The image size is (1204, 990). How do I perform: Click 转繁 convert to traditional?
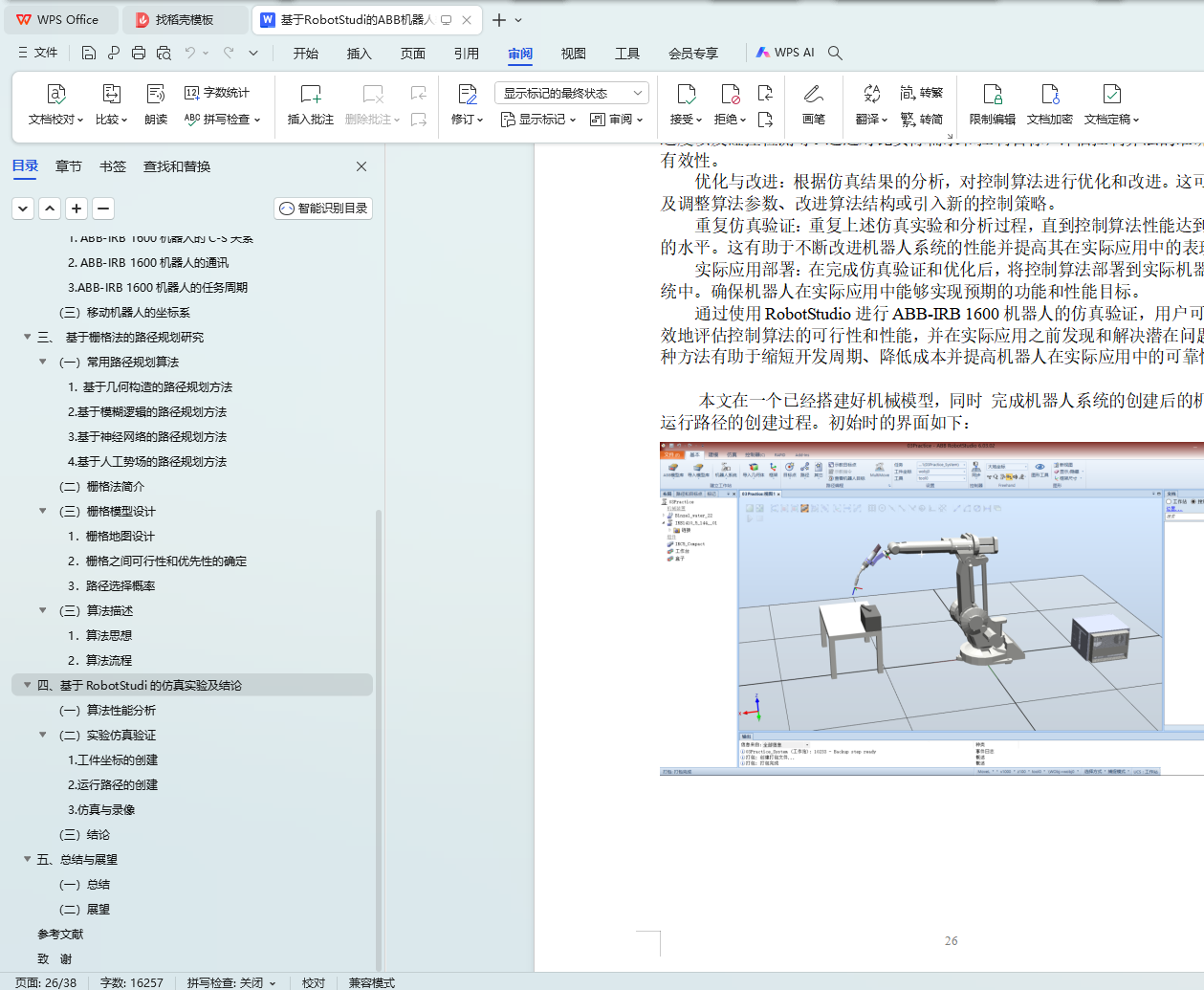(922, 93)
